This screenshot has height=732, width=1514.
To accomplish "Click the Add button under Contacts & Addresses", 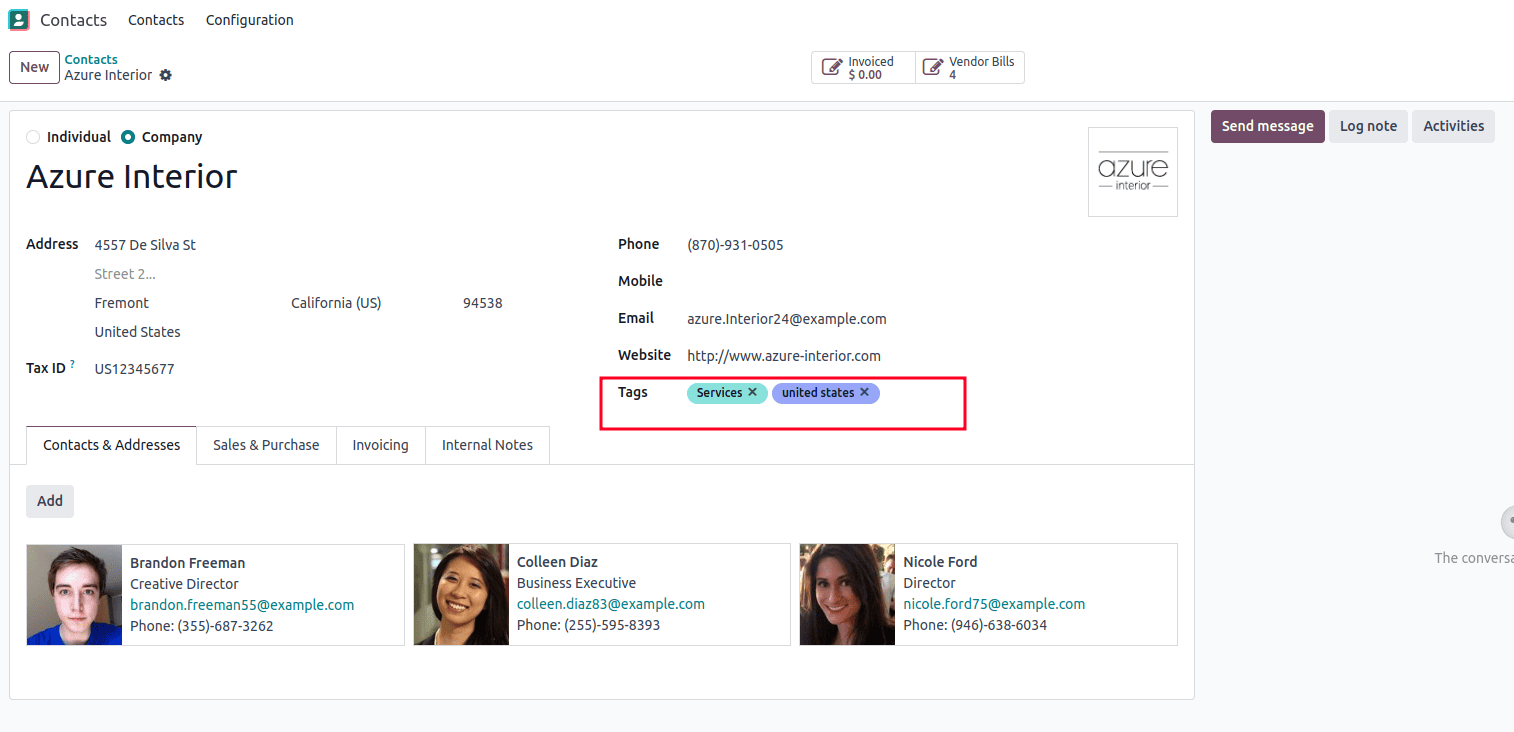I will point(50,501).
